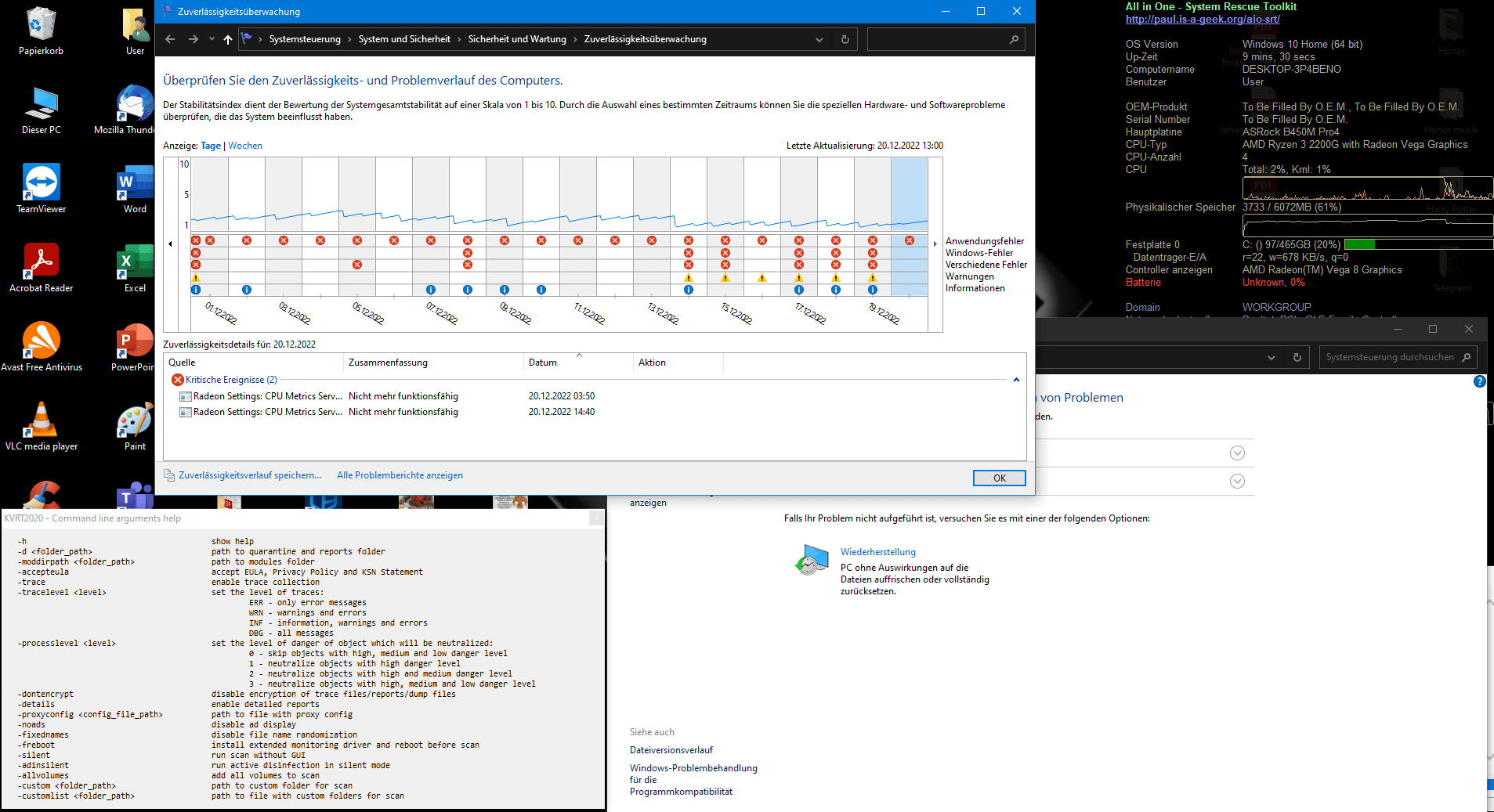Sort the list by the Zusammenfassung column
Viewport: 1494px width, 812px height.
pos(434,363)
